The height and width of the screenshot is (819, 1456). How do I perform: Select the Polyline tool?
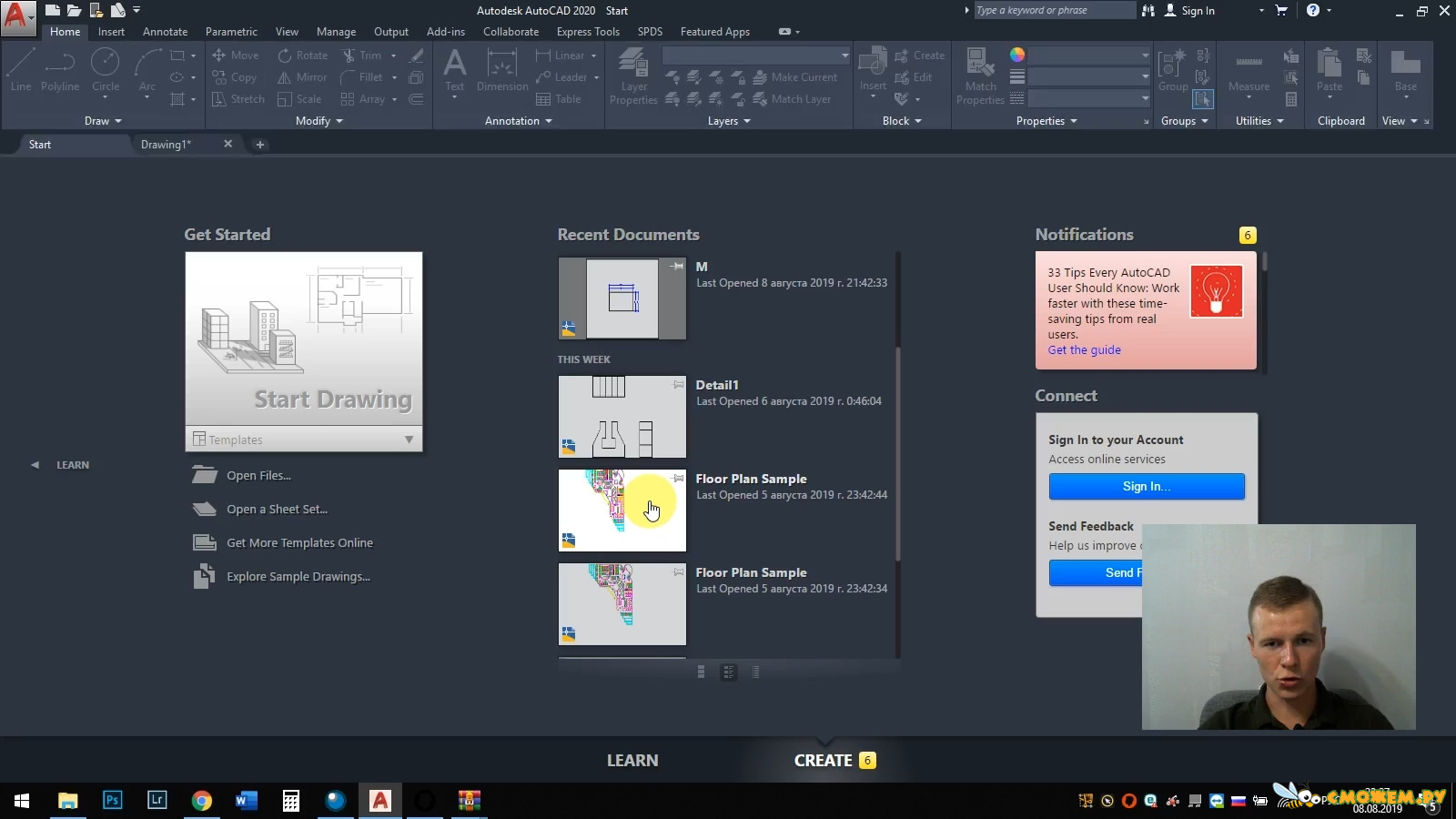click(x=60, y=71)
